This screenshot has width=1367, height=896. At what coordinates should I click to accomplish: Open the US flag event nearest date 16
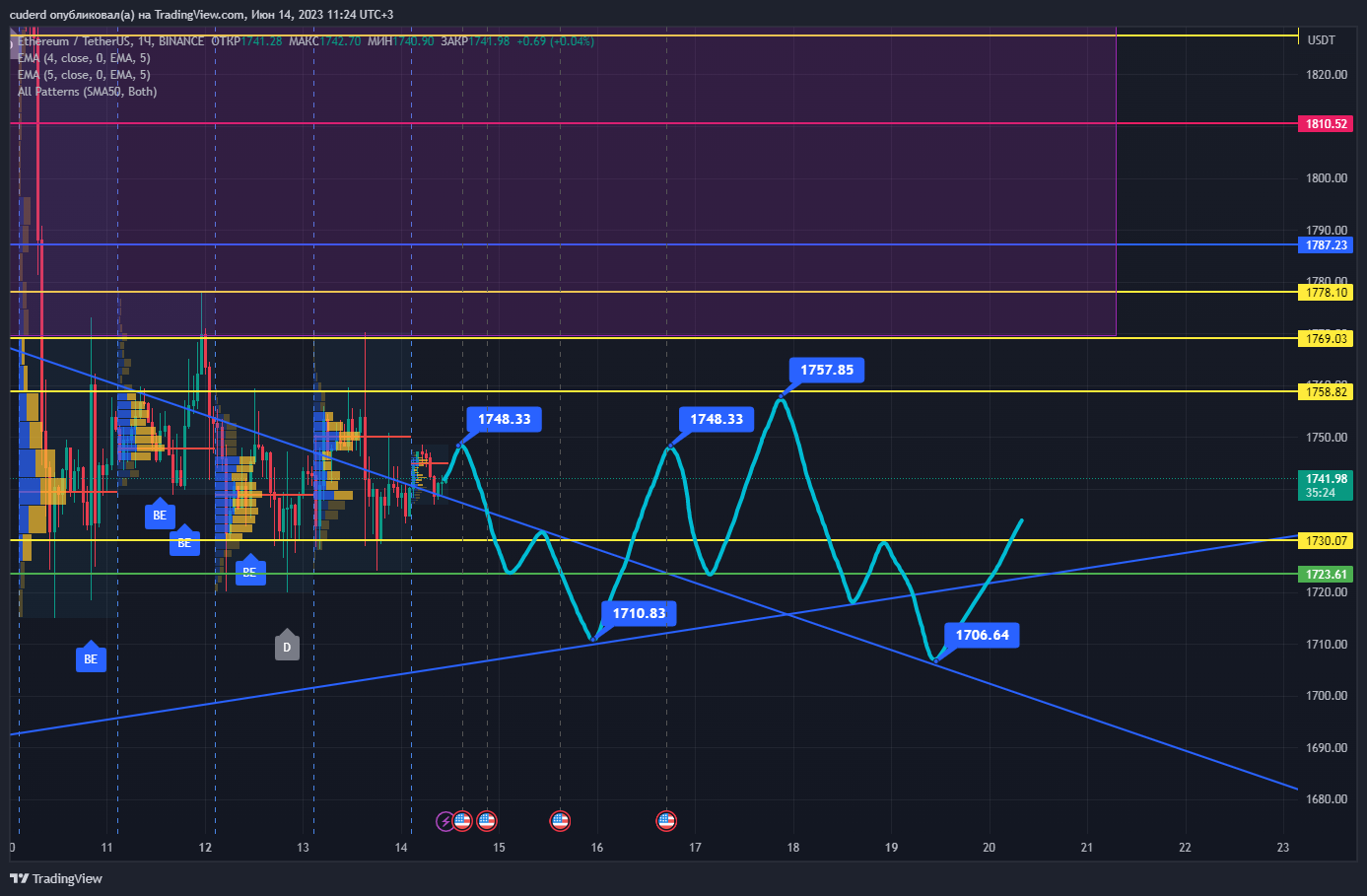tap(560, 820)
